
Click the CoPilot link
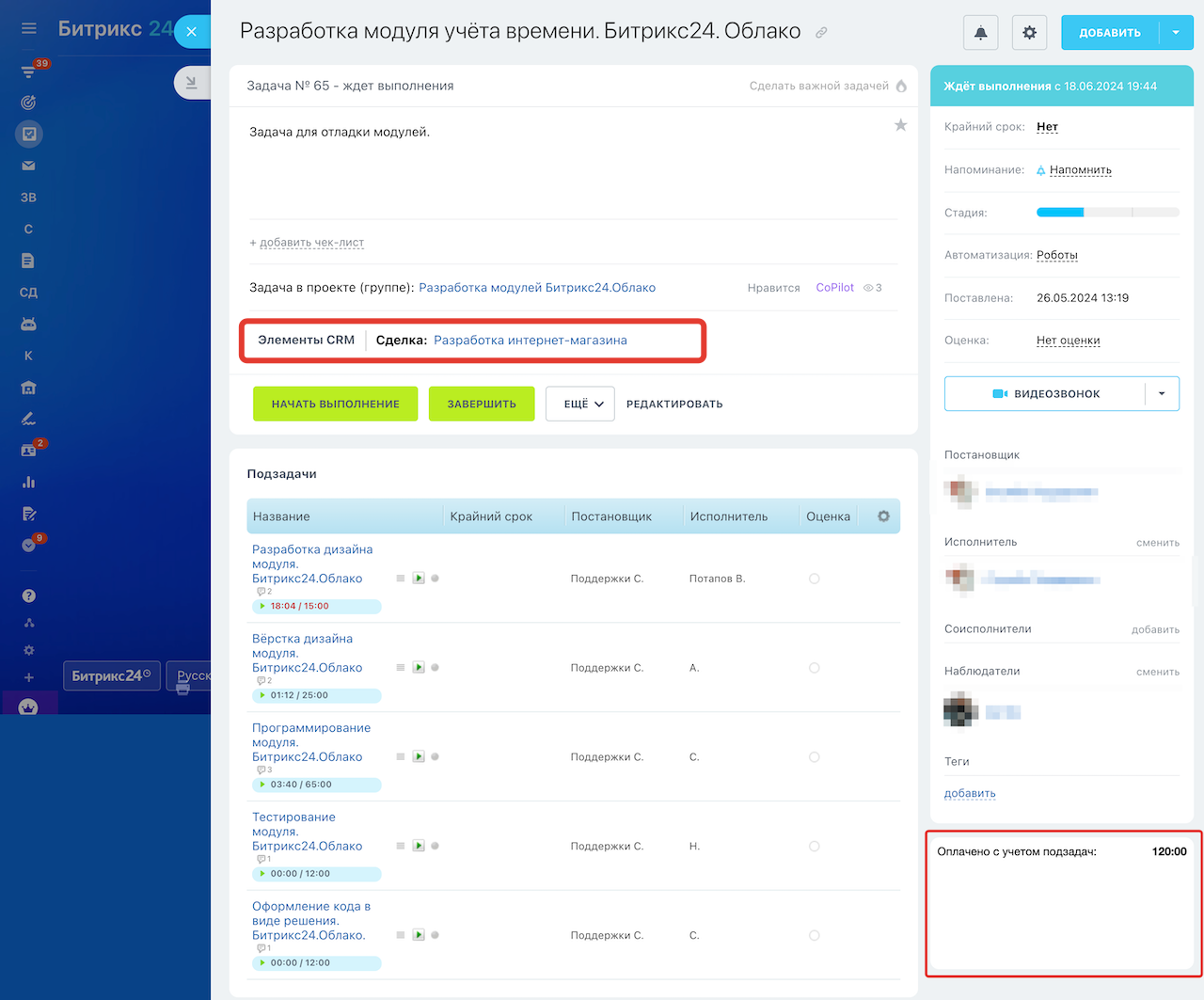835,288
